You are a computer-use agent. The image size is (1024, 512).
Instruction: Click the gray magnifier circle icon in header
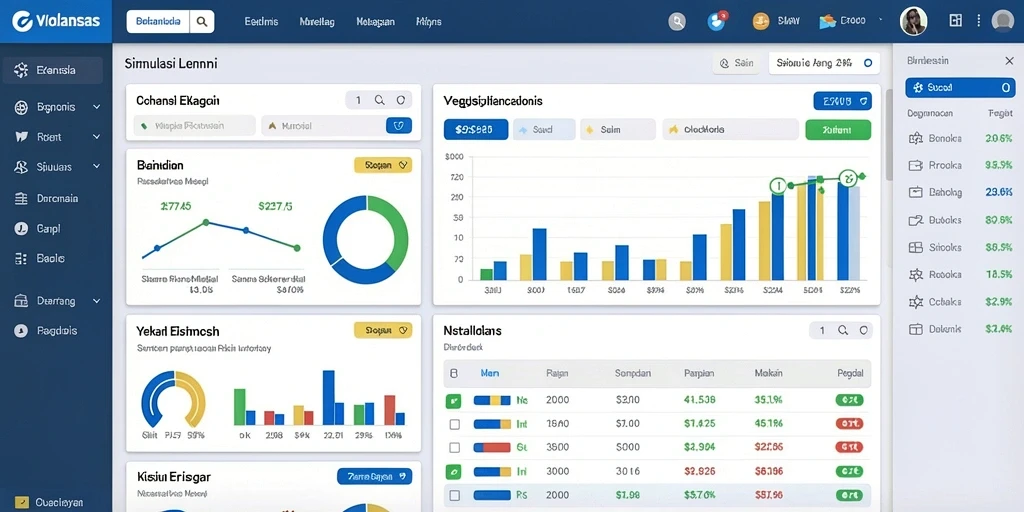click(677, 22)
